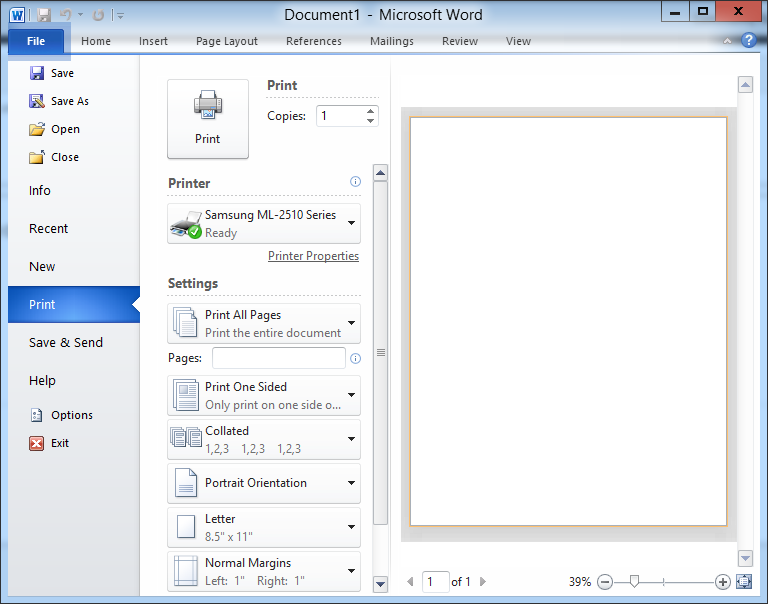Switch to the References ribbon tab
Image resolution: width=768 pixels, height=604 pixels.
click(314, 41)
